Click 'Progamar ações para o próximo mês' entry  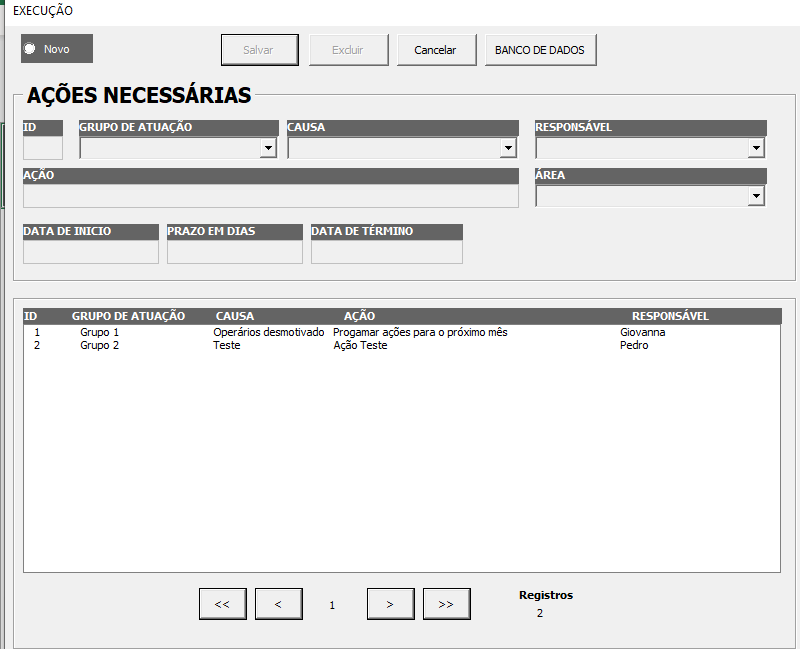point(420,332)
